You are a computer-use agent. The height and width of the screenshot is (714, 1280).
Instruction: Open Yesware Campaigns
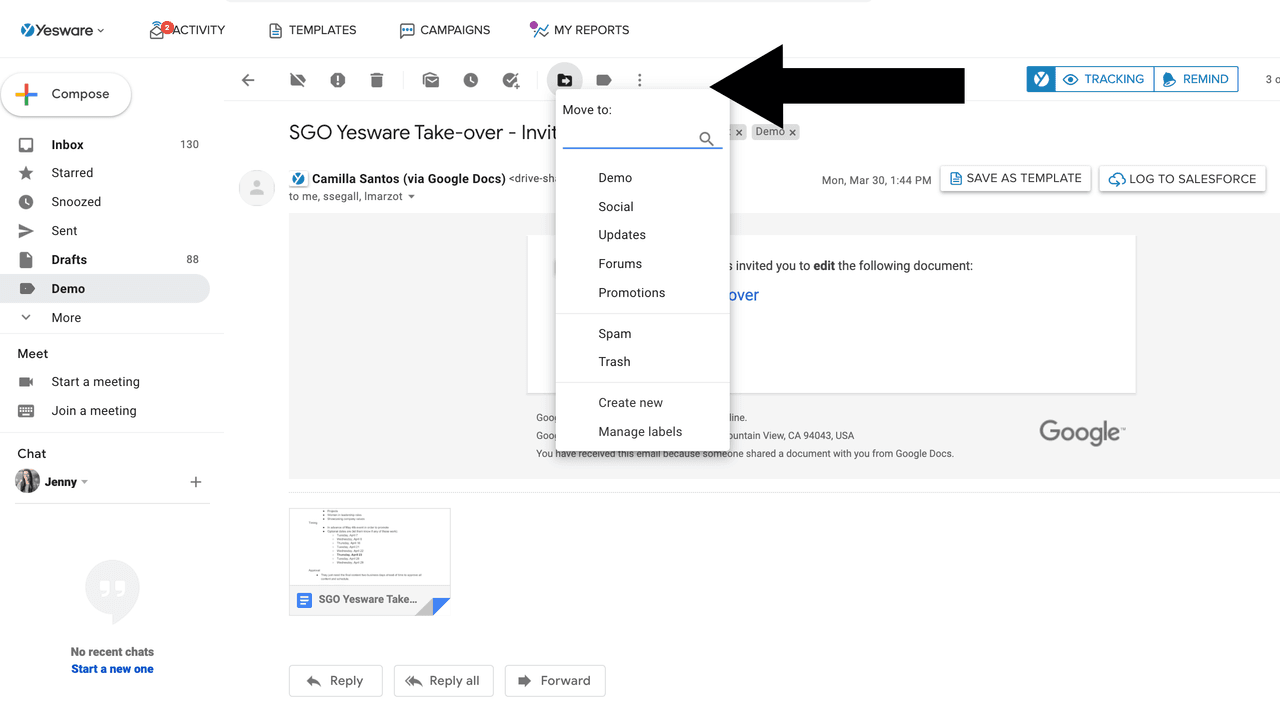tap(445, 30)
